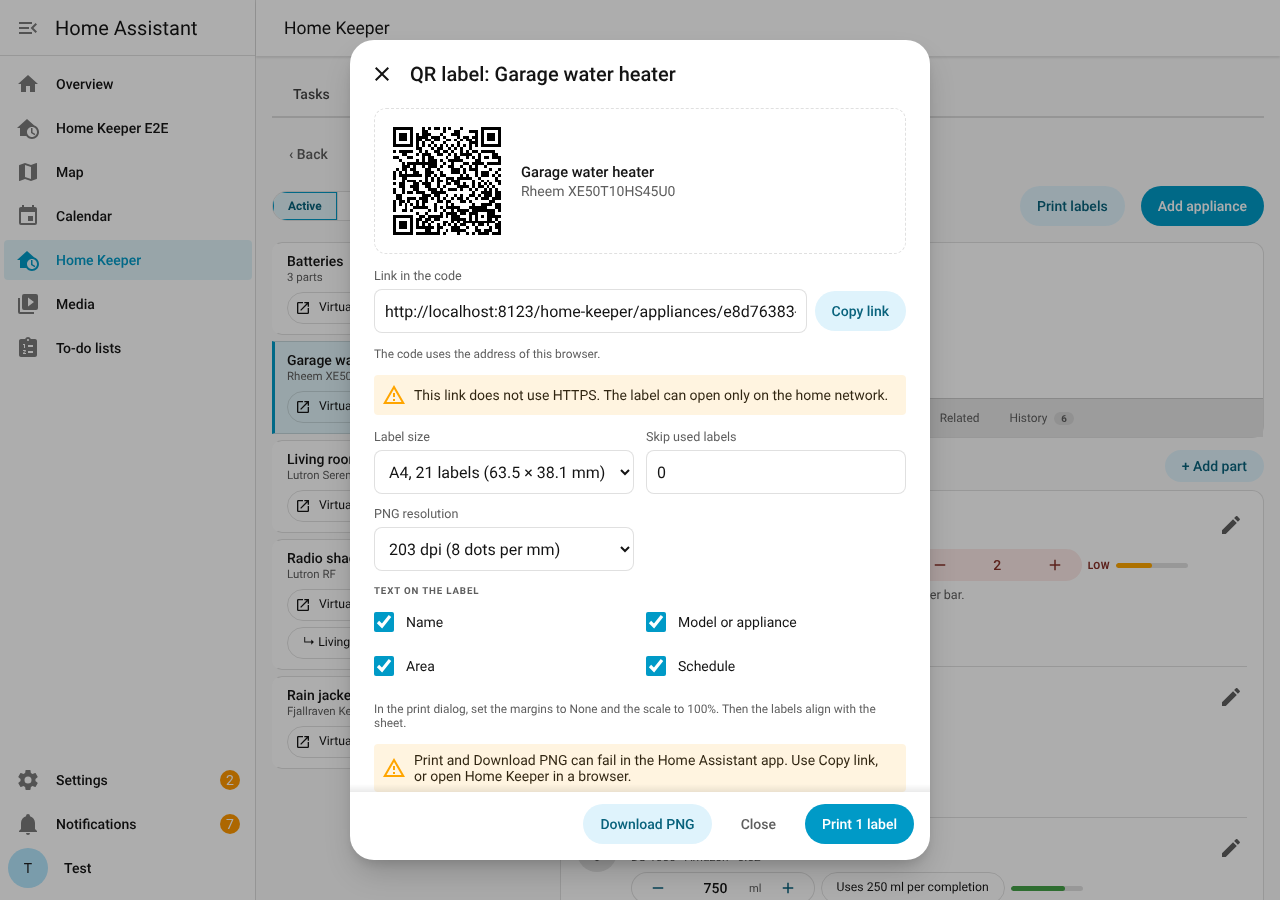Image resolution: width=1280 pixels, height=900 pixels.
Task: Switch to the Tasks tab
Action: (311, 94)
